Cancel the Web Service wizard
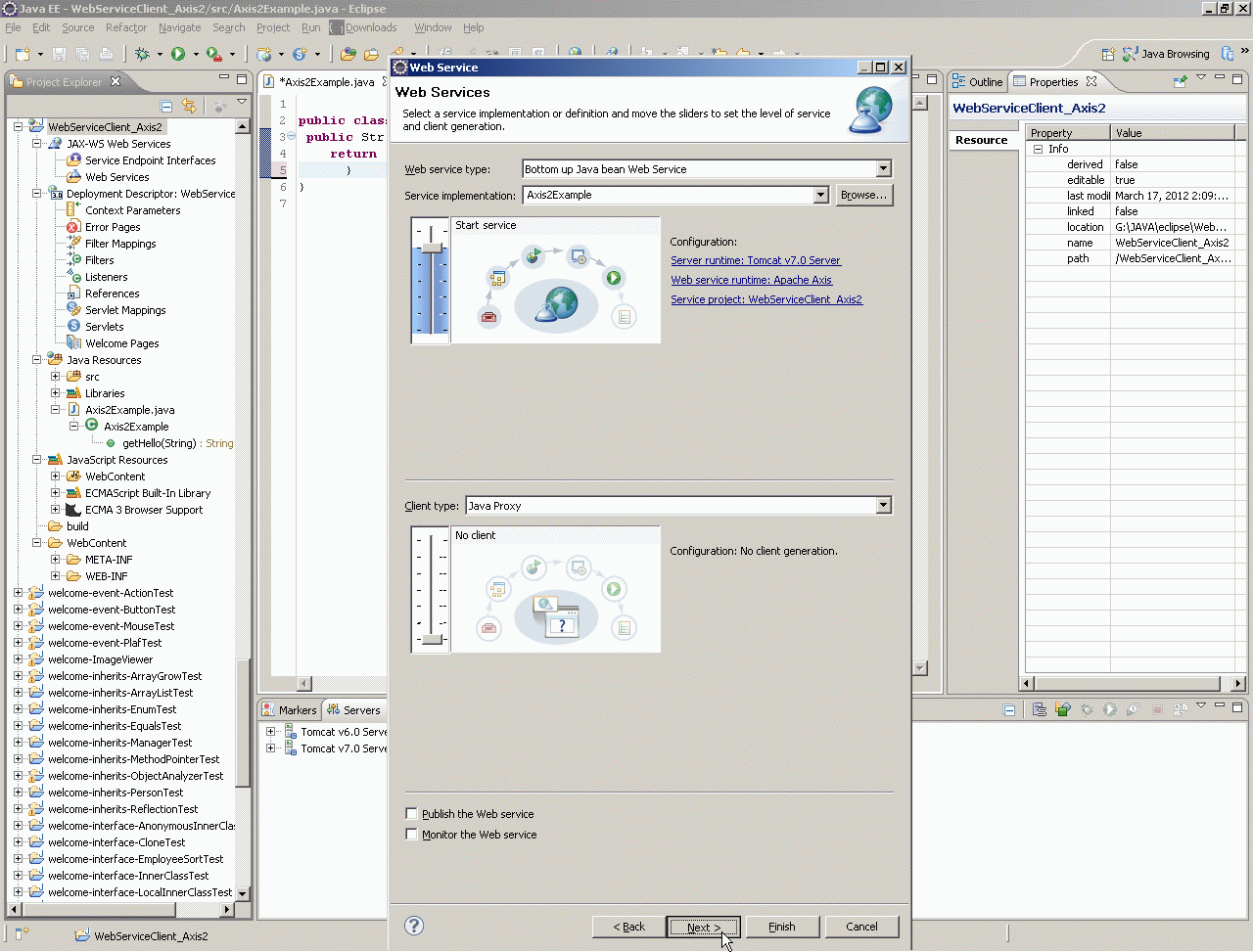The width and height of the screenshot is (1253, 952). coord(861,927)
